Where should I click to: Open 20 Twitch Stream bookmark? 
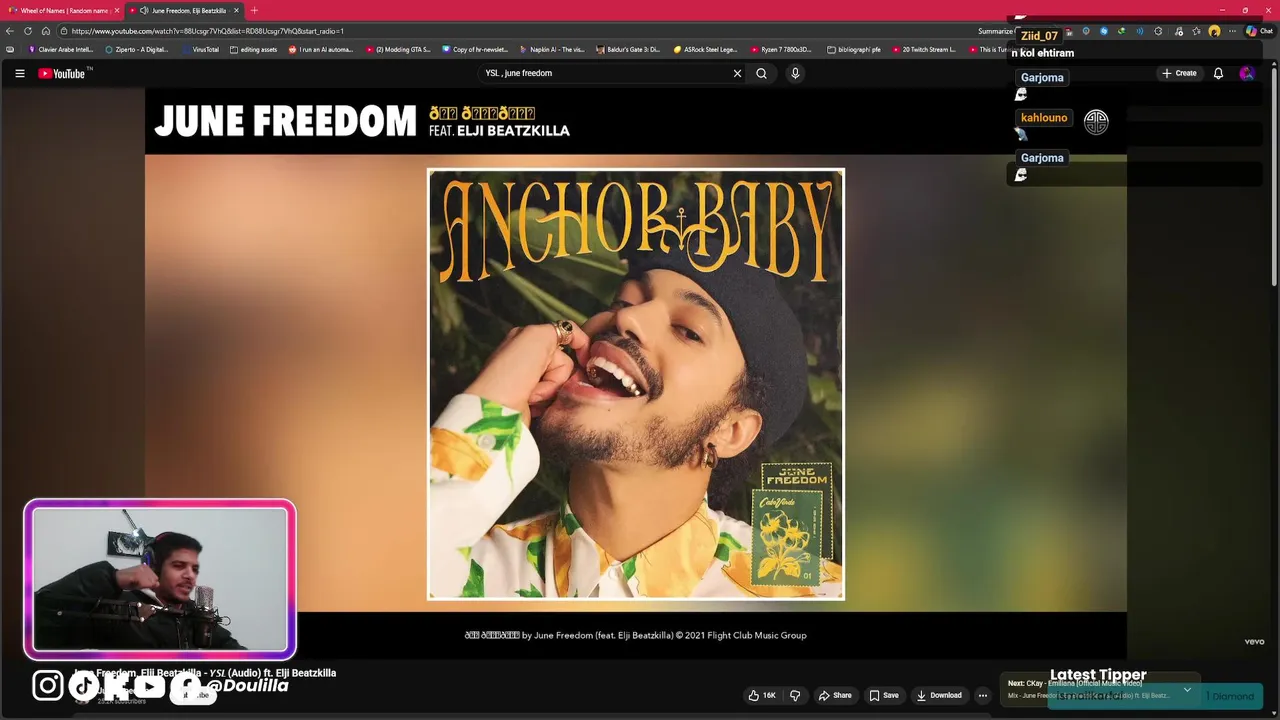tap(924, 49)
